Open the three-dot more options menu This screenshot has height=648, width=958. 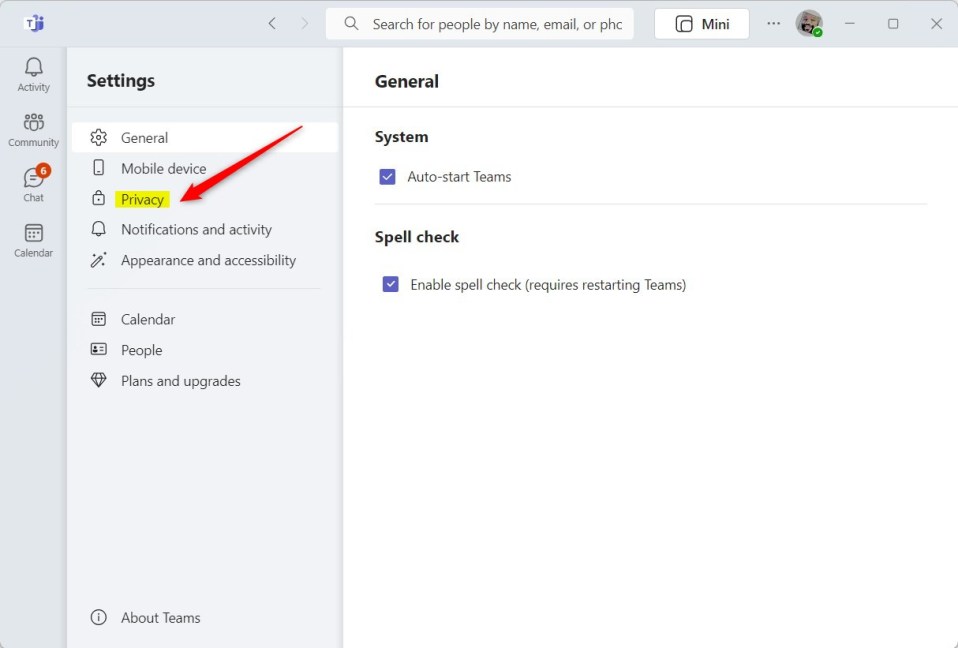tap(773, 24)
